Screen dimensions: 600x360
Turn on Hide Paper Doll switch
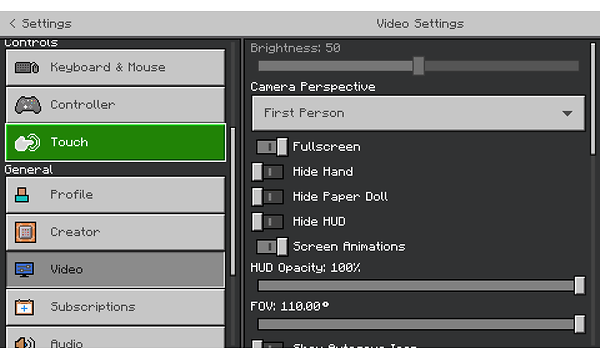267,197
